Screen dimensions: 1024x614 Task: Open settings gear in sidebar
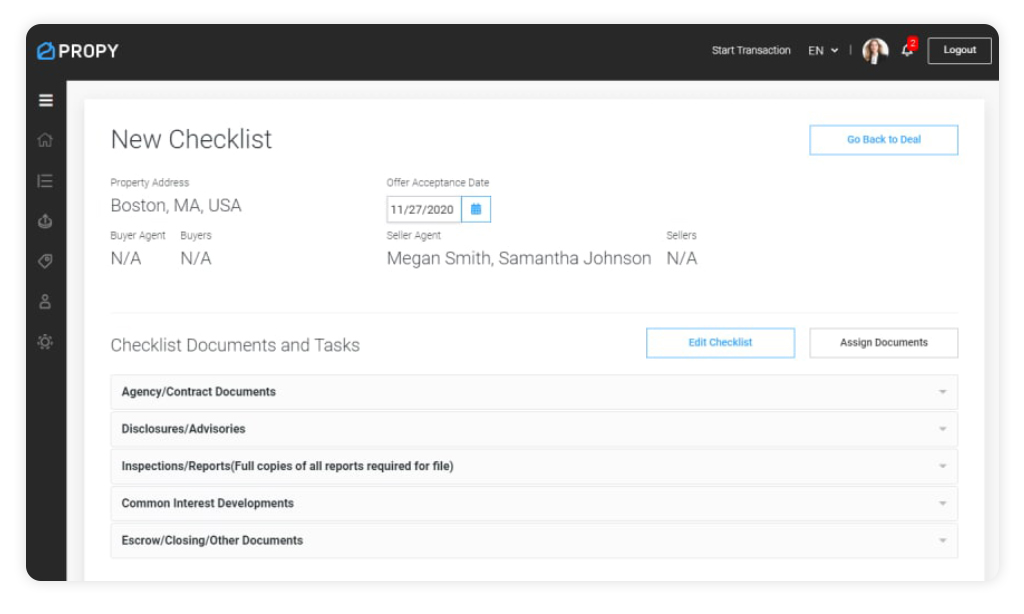point(45,342)
